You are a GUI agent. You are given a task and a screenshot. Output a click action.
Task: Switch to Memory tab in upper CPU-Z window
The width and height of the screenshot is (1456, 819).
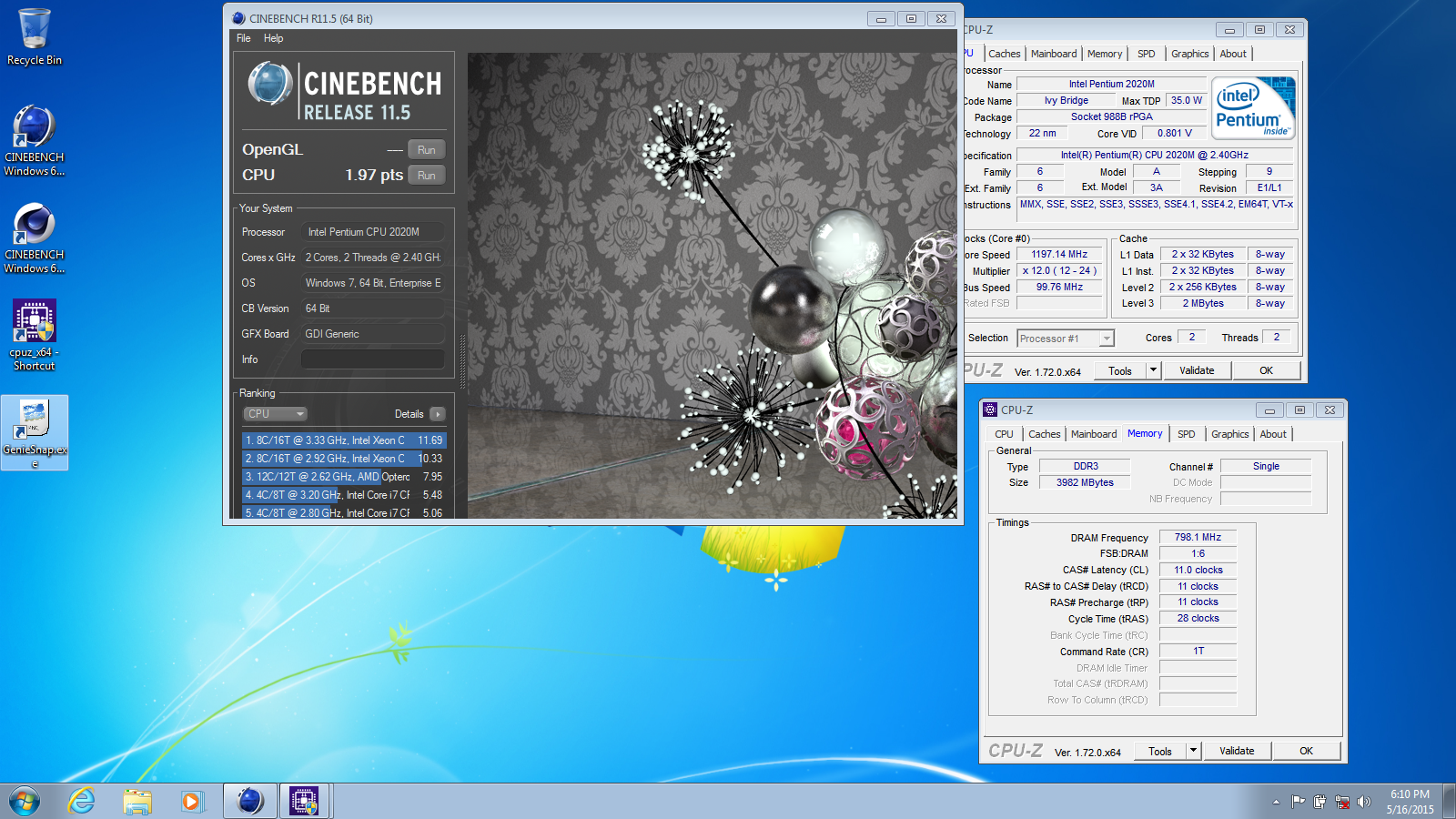[x=1105, y=54]
